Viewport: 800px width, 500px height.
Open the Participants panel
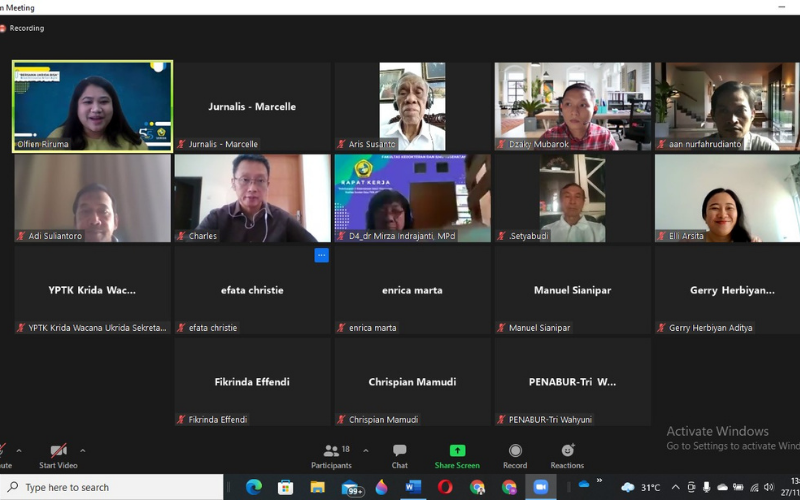tap(332, 456)
